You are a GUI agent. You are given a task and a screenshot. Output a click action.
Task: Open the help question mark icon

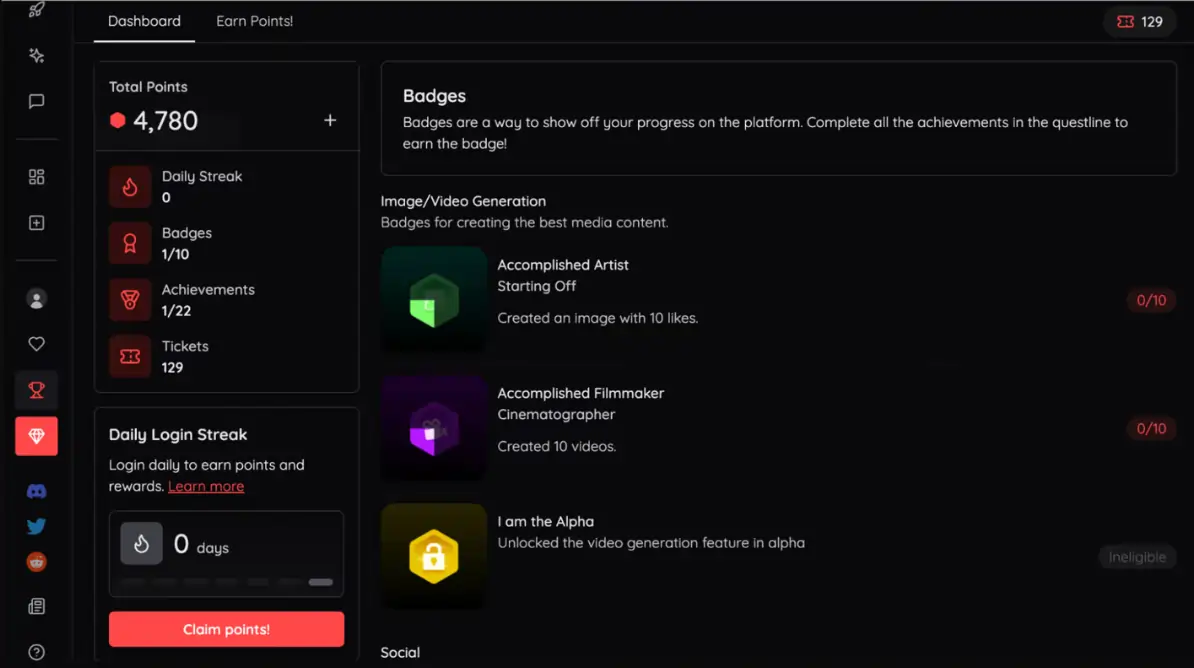[36, 652]
